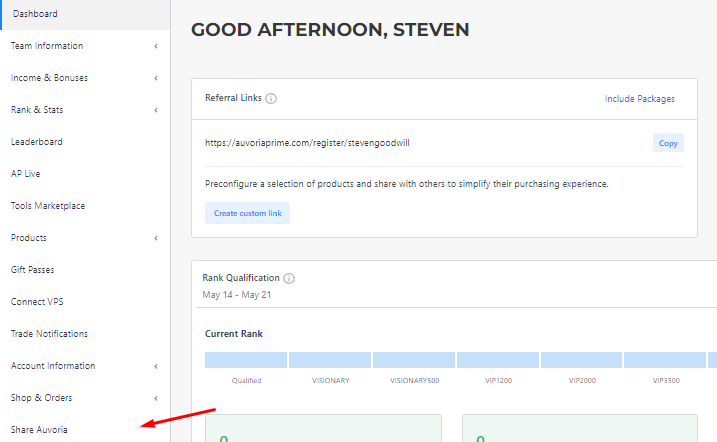Expand the Team Information submenu
The image size is (717, 442).
(156, 46)
